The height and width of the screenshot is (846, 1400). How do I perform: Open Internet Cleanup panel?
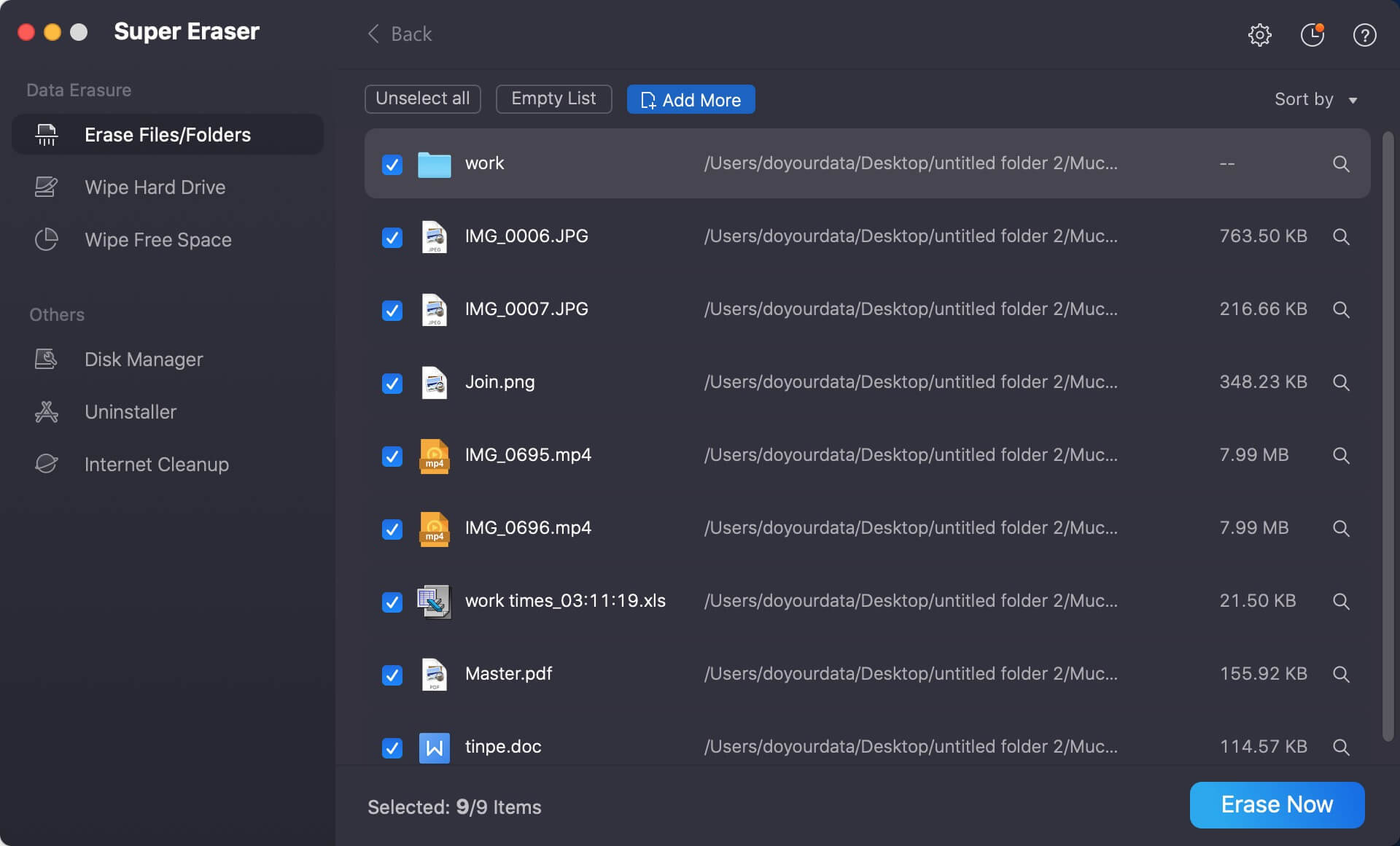click(156, 464)
